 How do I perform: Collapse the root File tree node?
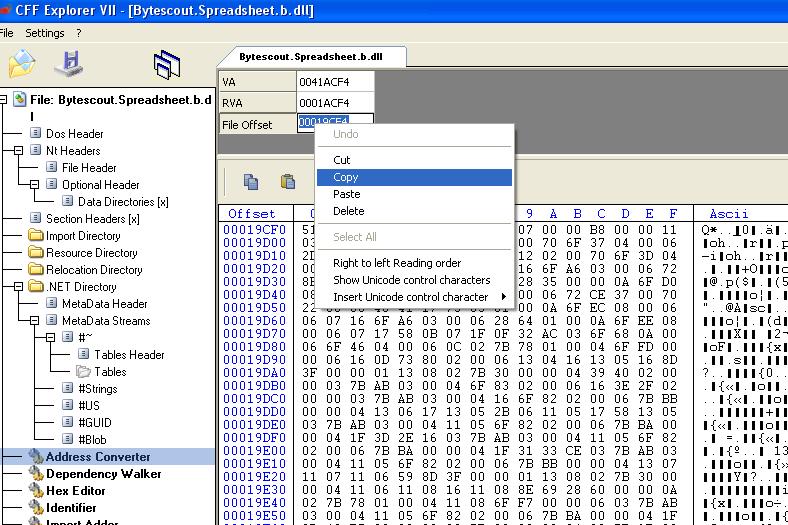(3, 99)
